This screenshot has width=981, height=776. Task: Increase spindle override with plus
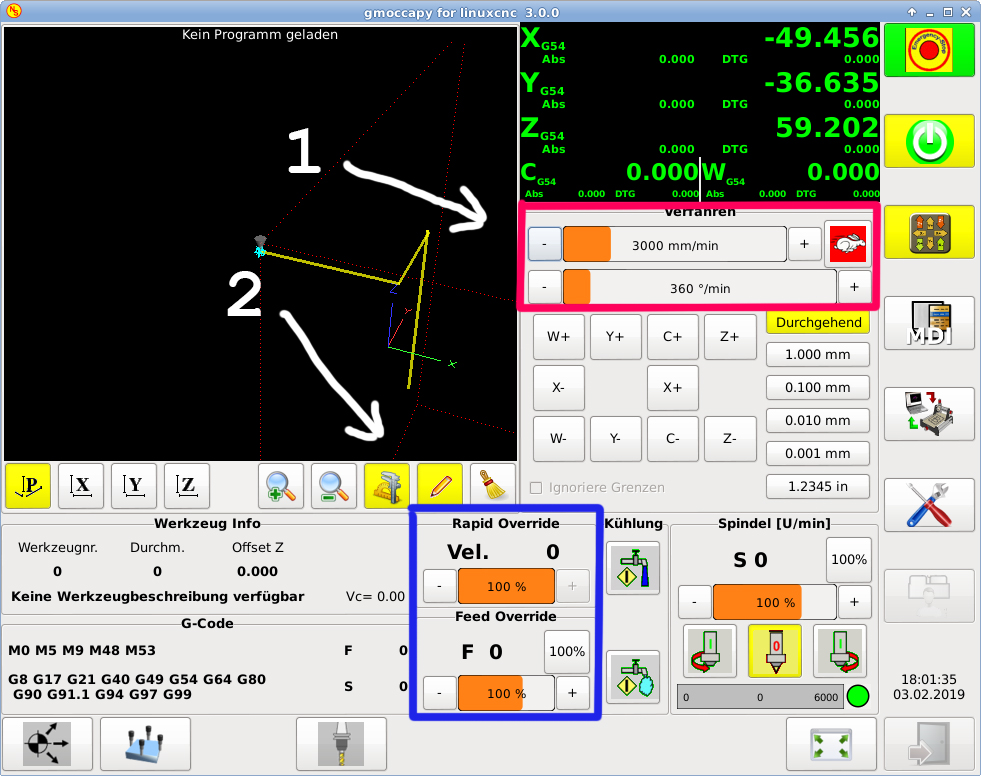[854, 602]
